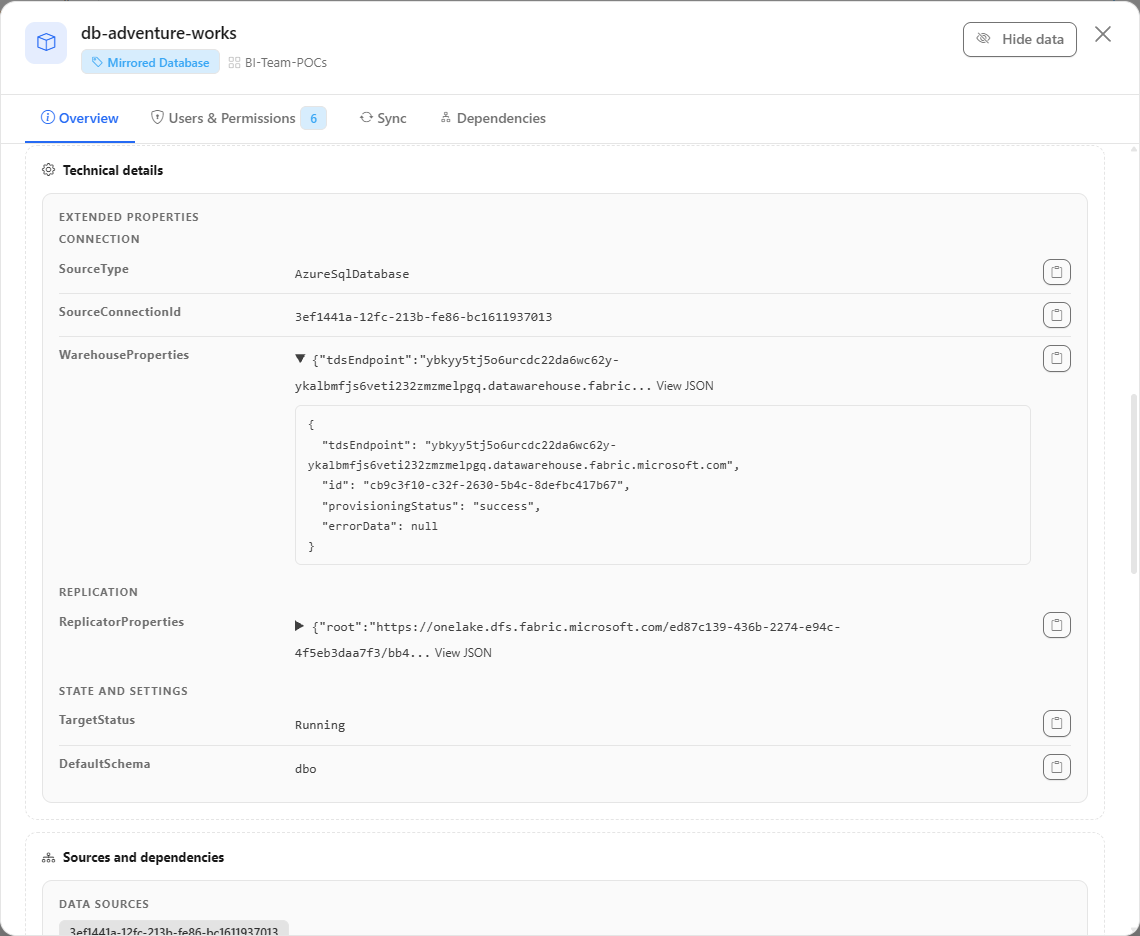Click the Mirrored Database tag
Image resolution: width=1140 pixels, height=936 pixels.
[x=150, y=63]
